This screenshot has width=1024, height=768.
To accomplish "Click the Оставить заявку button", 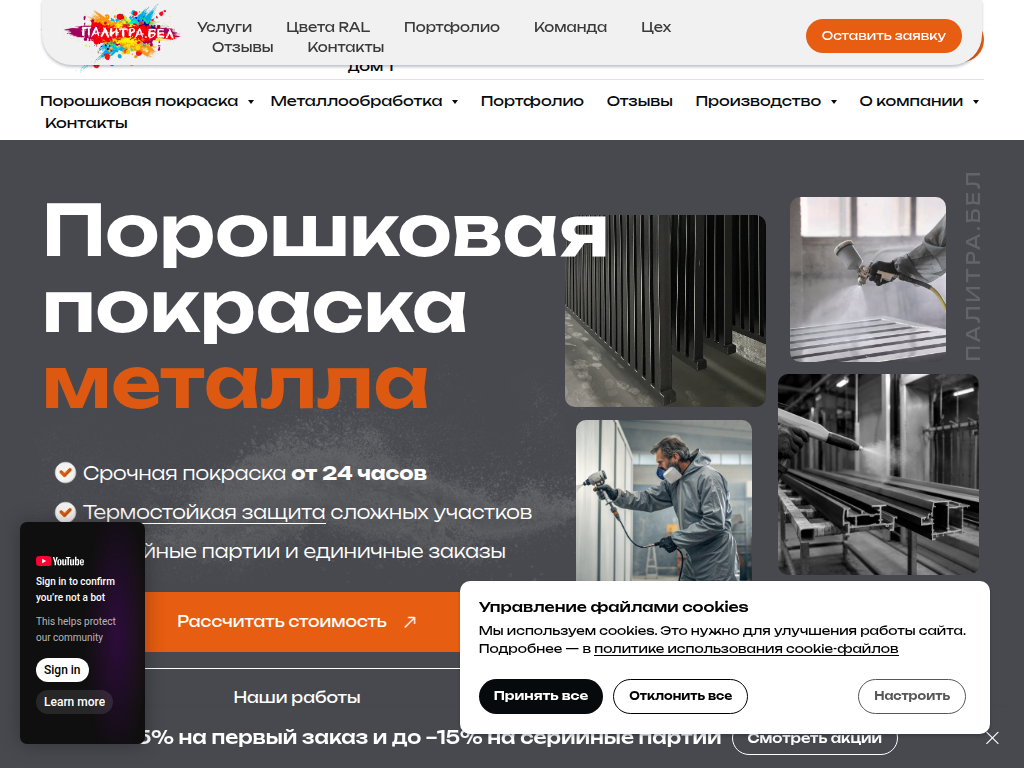I will [883, 36].
